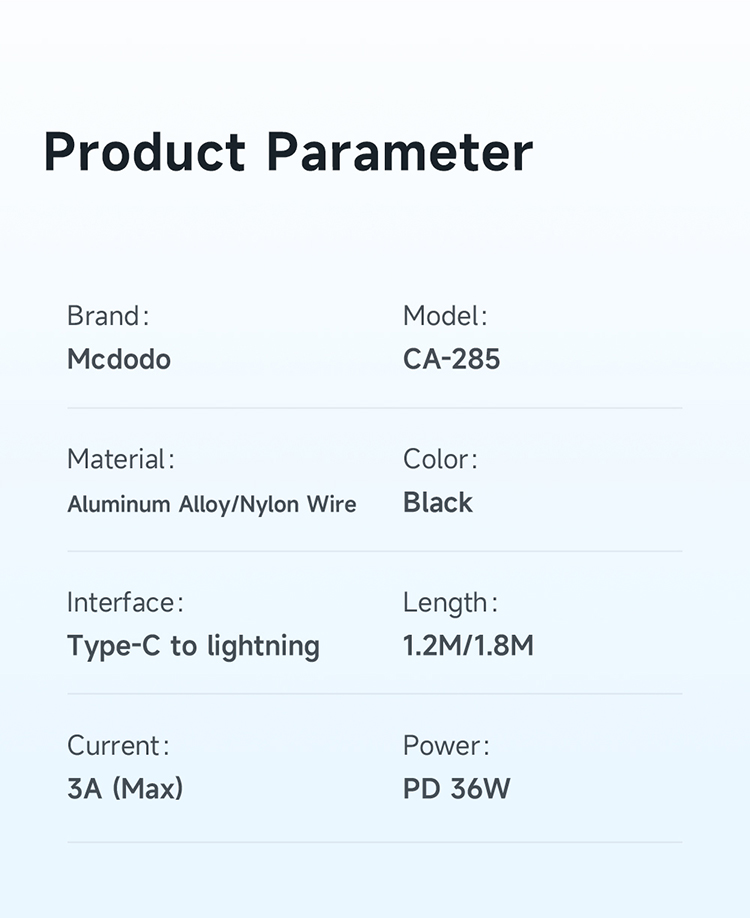Click the divider line below the Black row

(x=375, y=551)
